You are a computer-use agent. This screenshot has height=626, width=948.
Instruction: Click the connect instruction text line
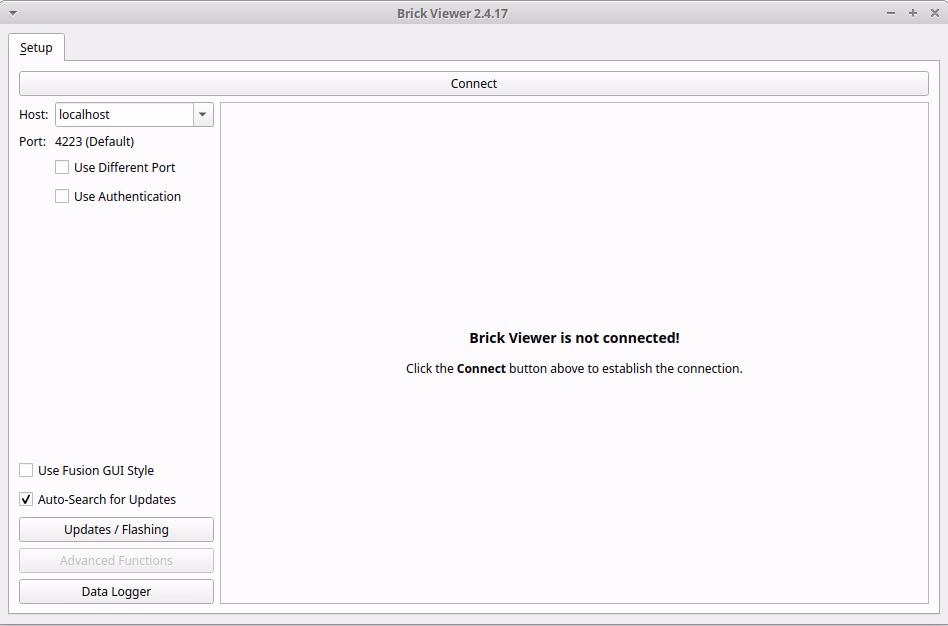(x=574, y=368)
